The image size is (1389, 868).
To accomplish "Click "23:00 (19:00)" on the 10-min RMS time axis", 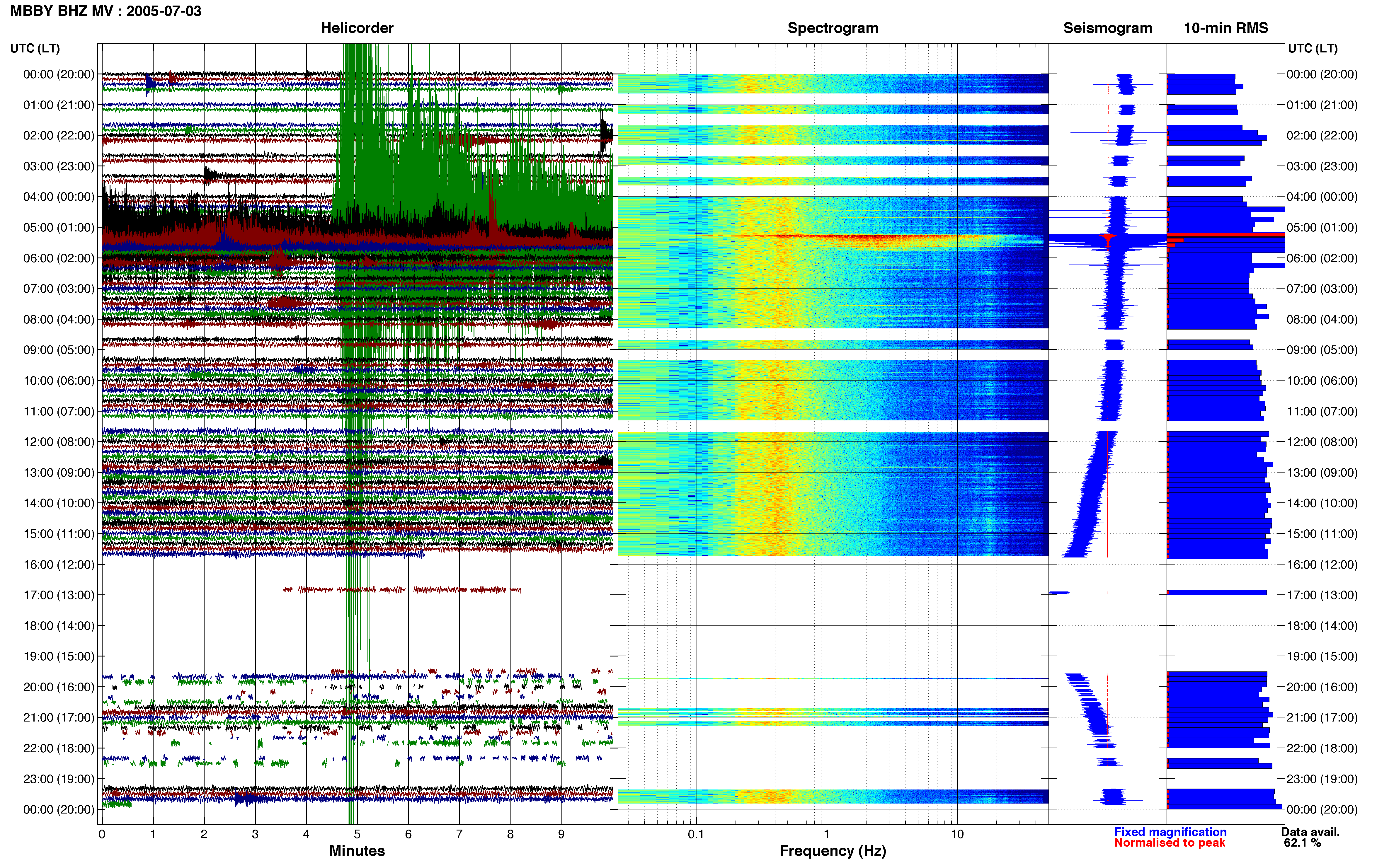I will pos(1322,779).
